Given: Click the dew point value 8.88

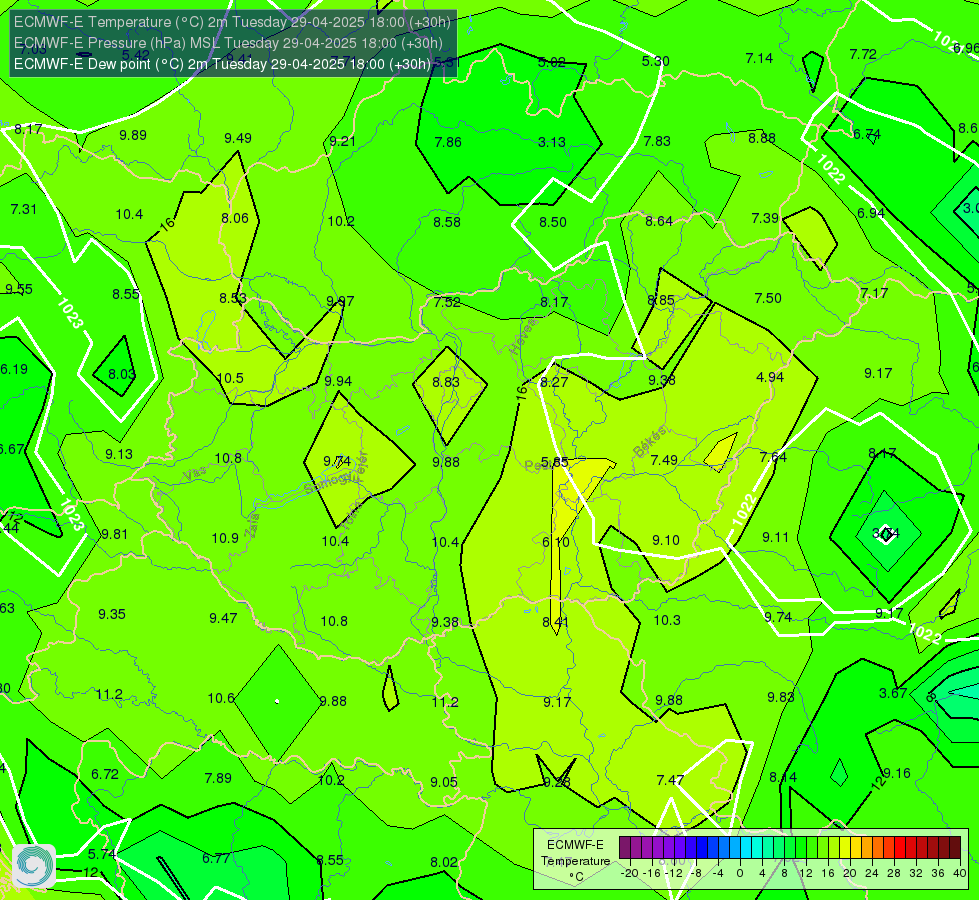Looking at the screenshot, I should coord(762,138).
